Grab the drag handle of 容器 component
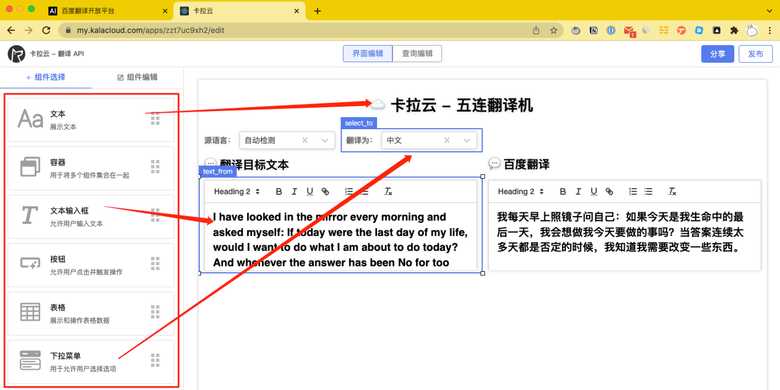The image size is (780, 390). point(155,167)
